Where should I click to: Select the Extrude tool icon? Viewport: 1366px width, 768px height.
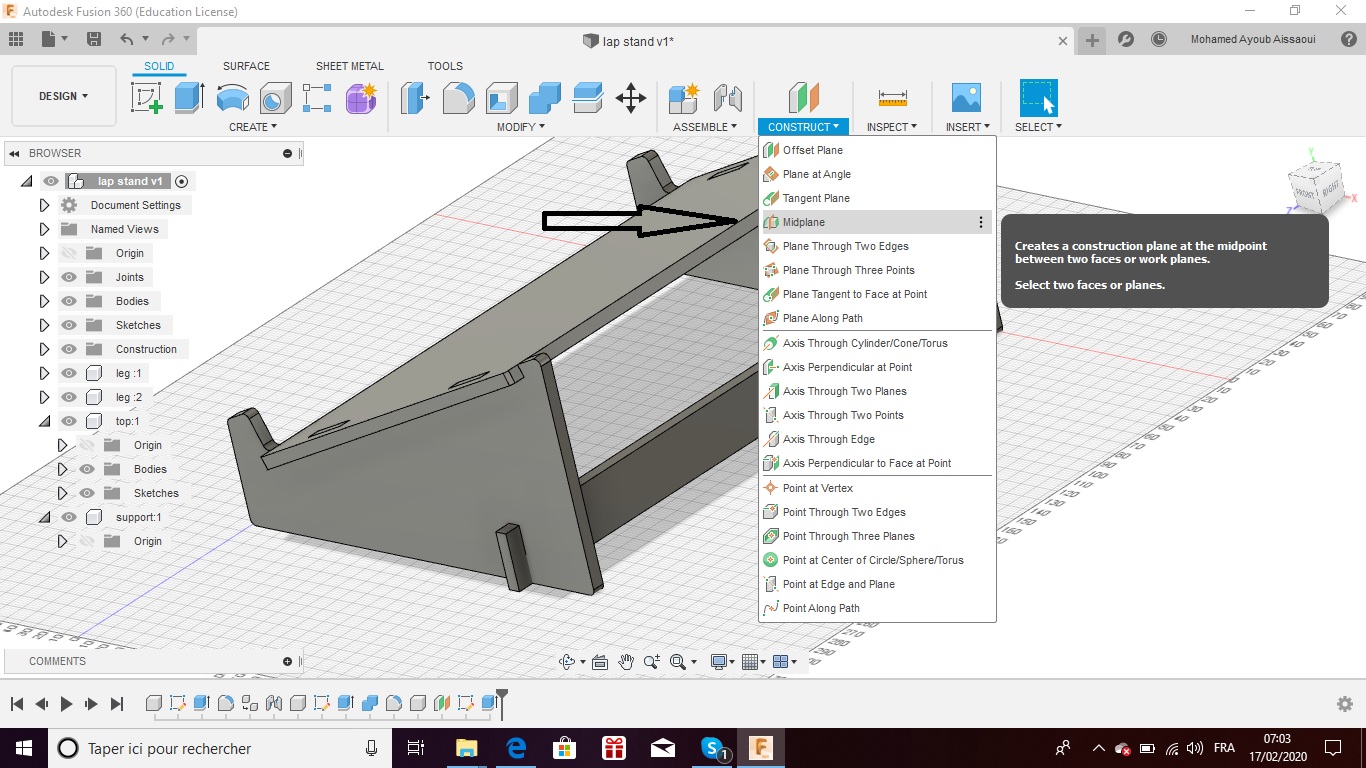click(x=189, y=98)
